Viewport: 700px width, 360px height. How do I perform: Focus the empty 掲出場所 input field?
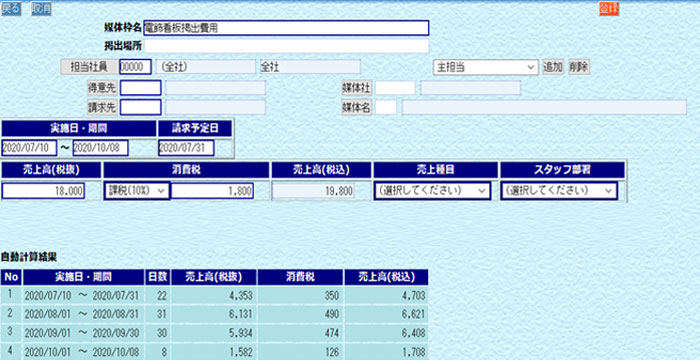pyautogui.click(x=286, y=46)
